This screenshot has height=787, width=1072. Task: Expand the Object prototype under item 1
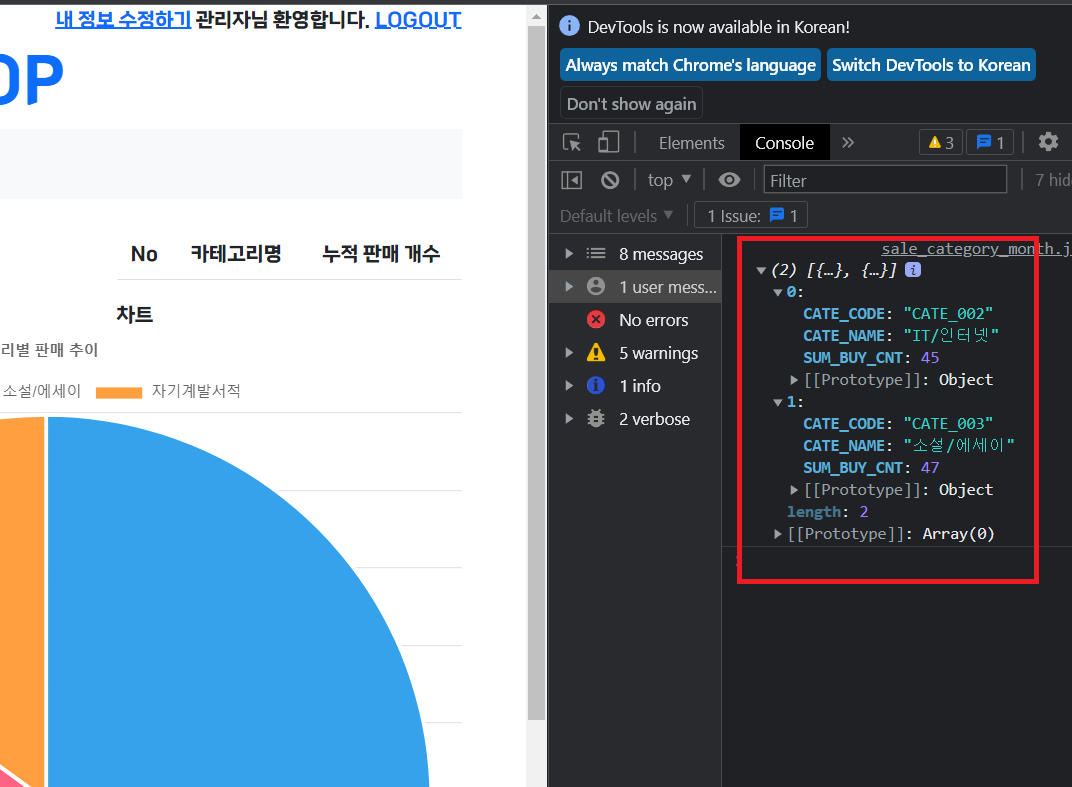point(794,490)
